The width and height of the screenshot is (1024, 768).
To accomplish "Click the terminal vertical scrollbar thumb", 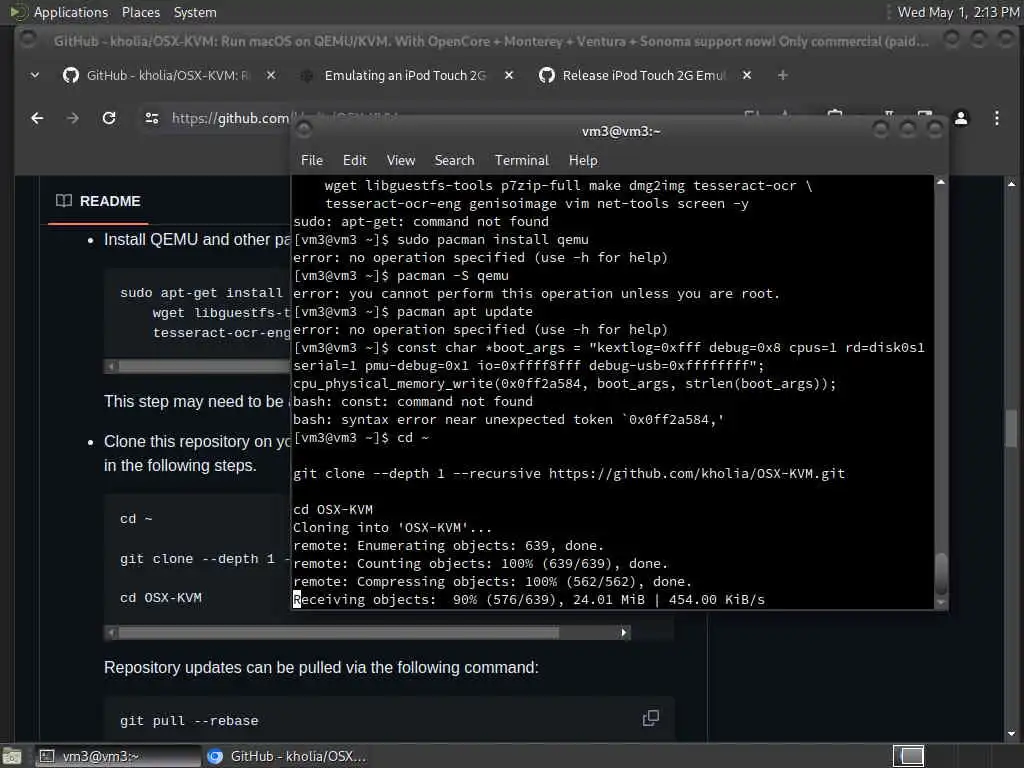I will pyautogui.click(x=941, y=573).
